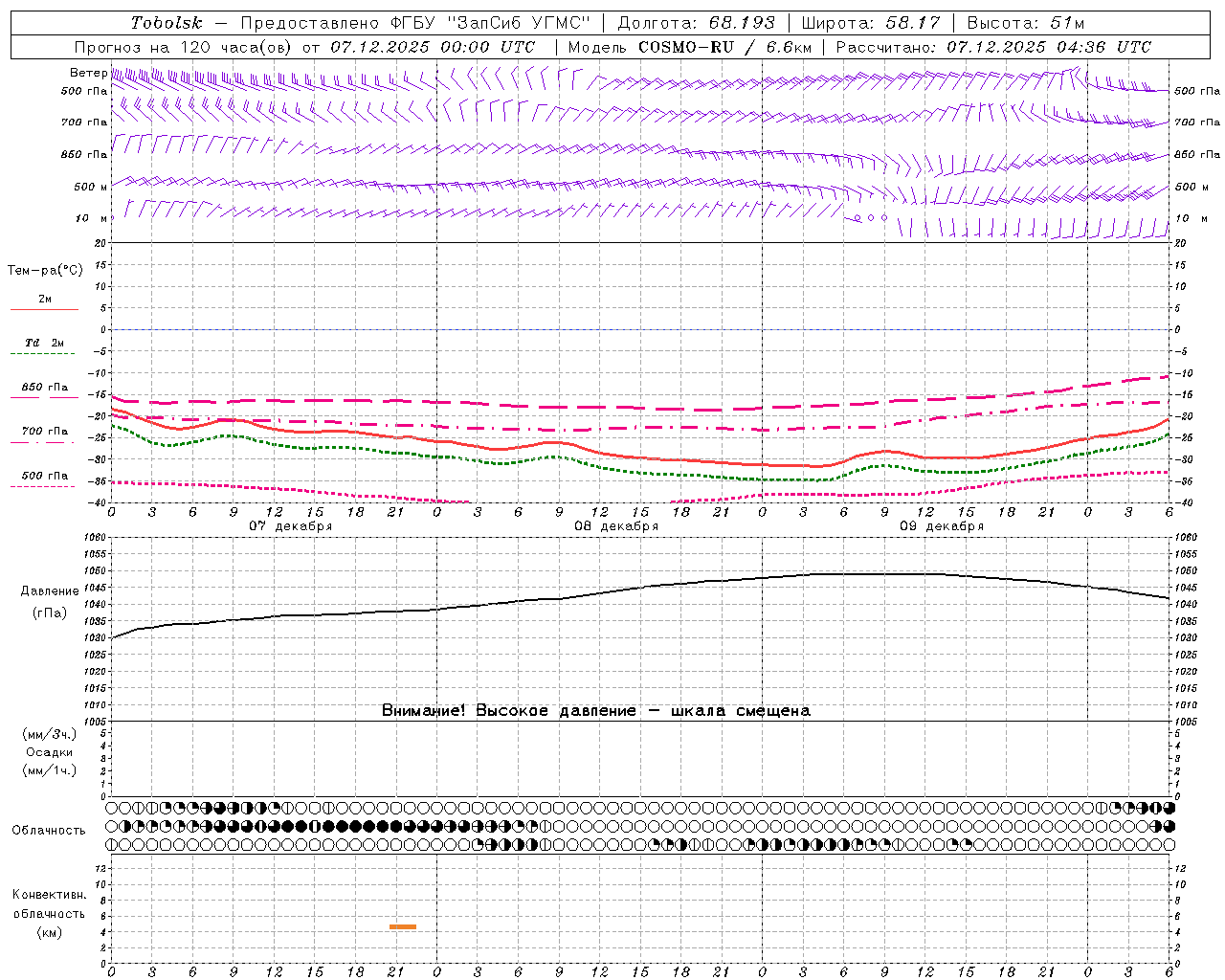Screen dimensions: 1225x980
Task: Click the "Осадки" precipitation label
Action: tap(49, 752)
